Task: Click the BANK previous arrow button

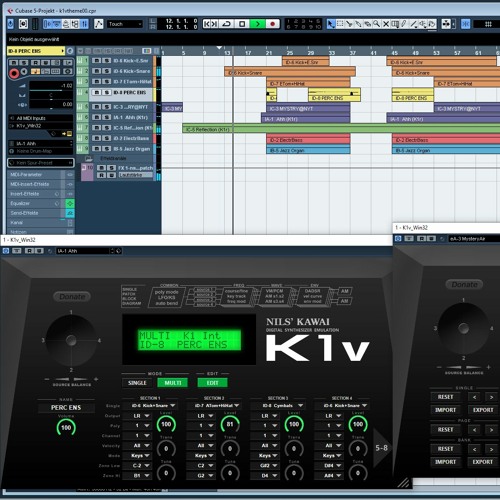Action: [474, 449]
